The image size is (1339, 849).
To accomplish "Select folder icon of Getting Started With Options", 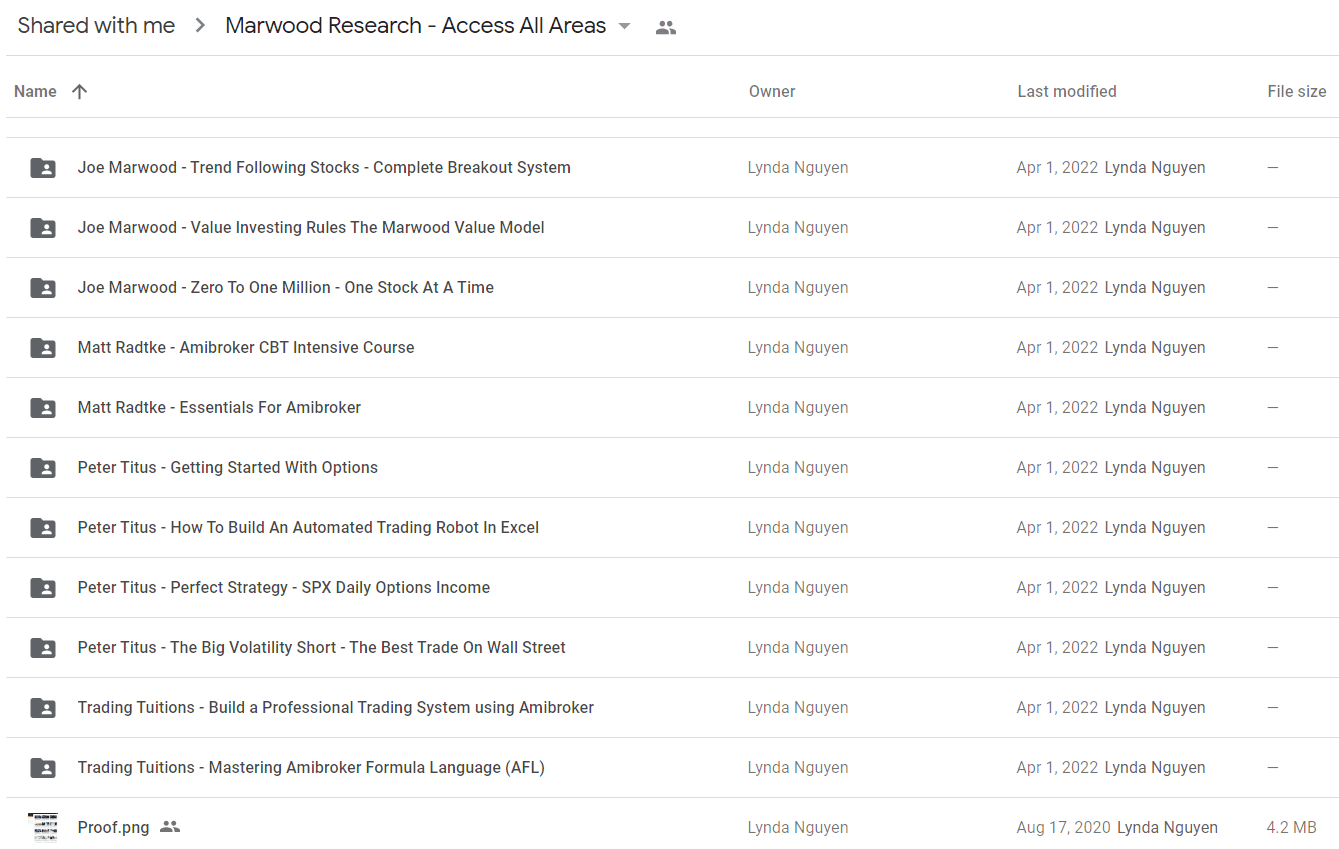I will point(43,468).
